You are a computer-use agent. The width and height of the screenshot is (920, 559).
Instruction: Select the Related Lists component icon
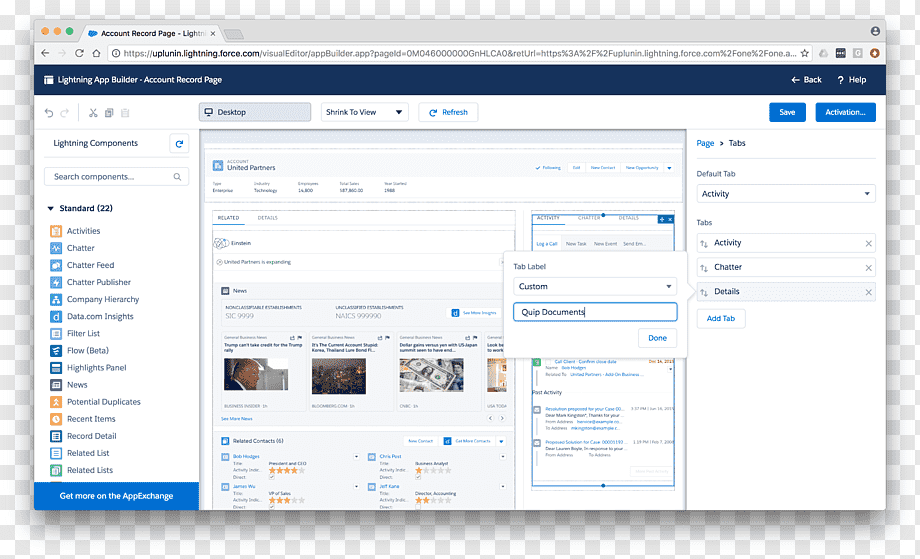click(56, 470)
